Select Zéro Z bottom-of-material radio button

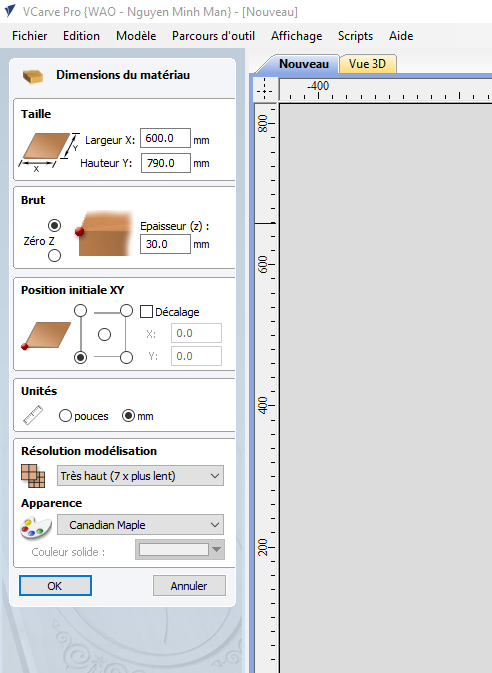(55, 255)
